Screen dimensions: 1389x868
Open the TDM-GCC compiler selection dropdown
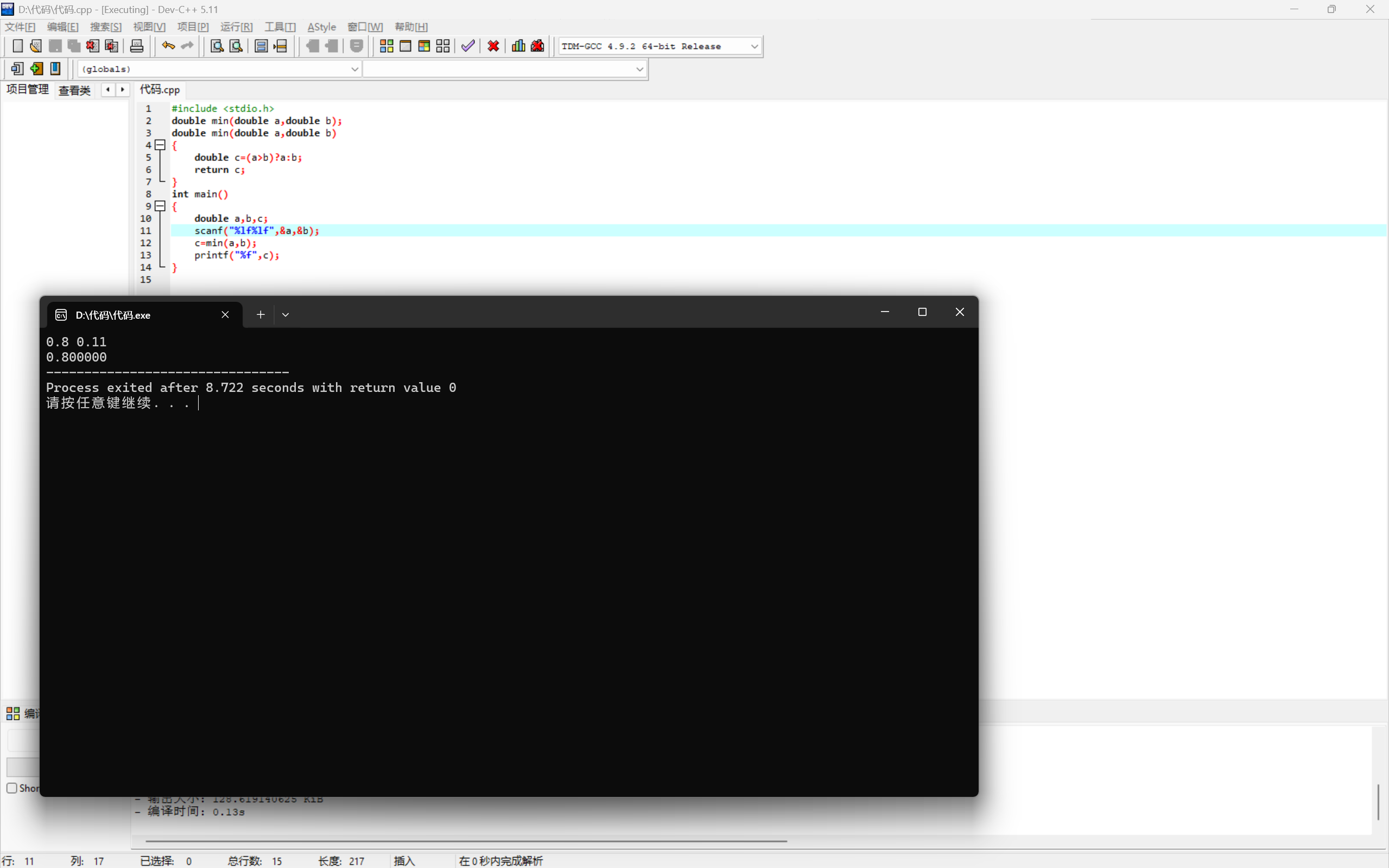tap(754, 47)
